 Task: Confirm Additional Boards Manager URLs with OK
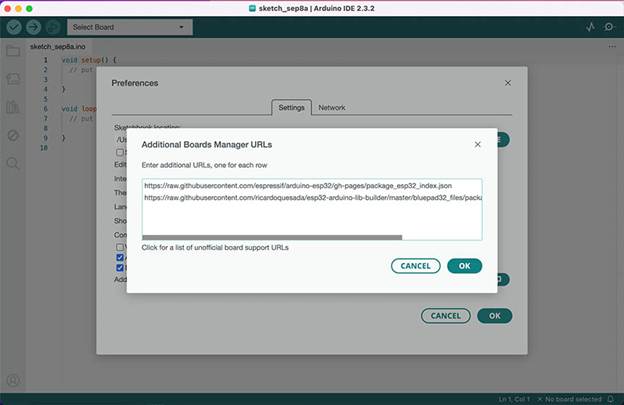click(464, 266)
